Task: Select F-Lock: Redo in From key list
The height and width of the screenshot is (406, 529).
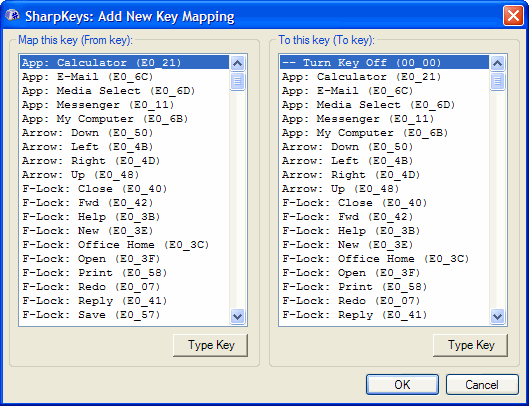Action: click(124, 287)
